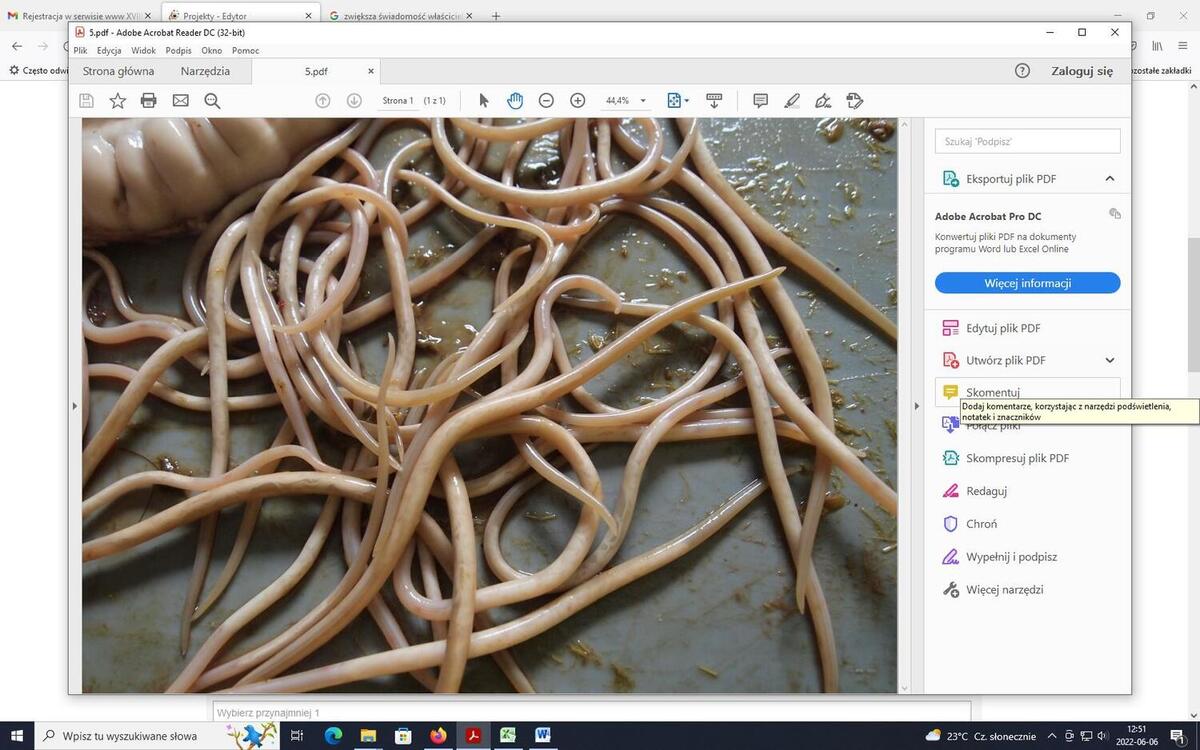Screen dimensions: 1200x750
Task: Switch to the Rejestracja w serwisie browser tab
Action: (80, 16)
